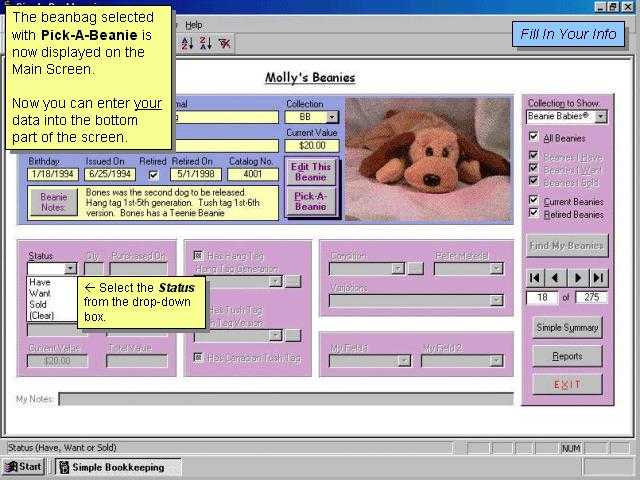Click the Sort Ascending A-Z toolbar icon
The width and height of the screenshot is (640, 480).
pyautogui.click(x=186, y=43)
